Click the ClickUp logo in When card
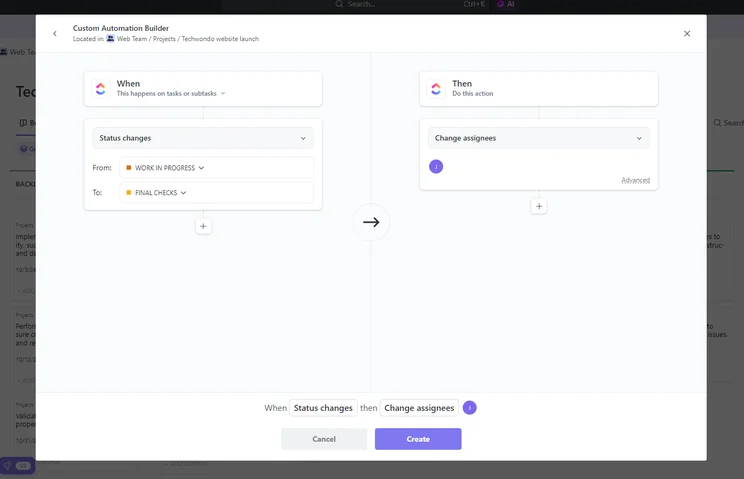This screenshot has width=744, height=479. pos(101,89)
